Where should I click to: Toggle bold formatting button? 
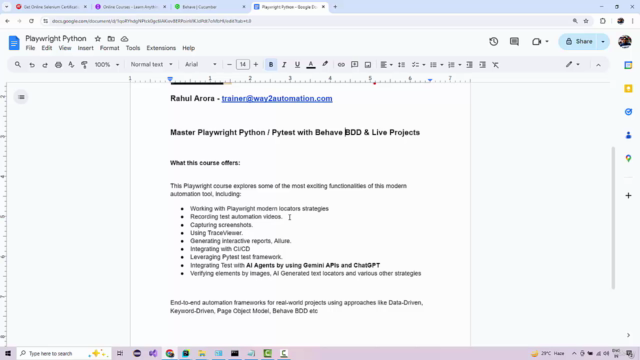click(271, 64)
